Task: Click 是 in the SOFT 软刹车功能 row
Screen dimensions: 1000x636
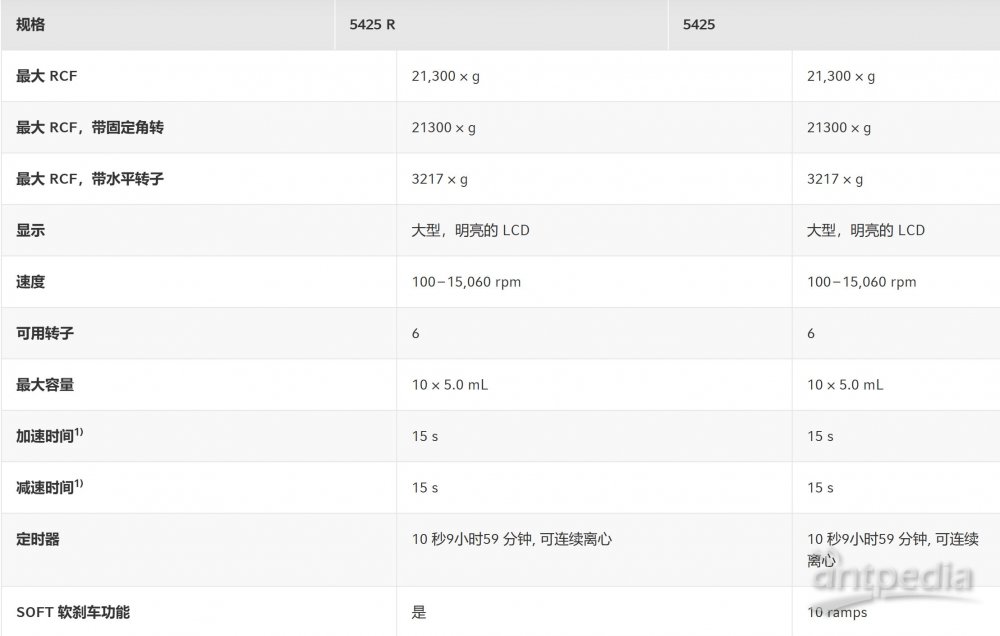Action: 419,612
